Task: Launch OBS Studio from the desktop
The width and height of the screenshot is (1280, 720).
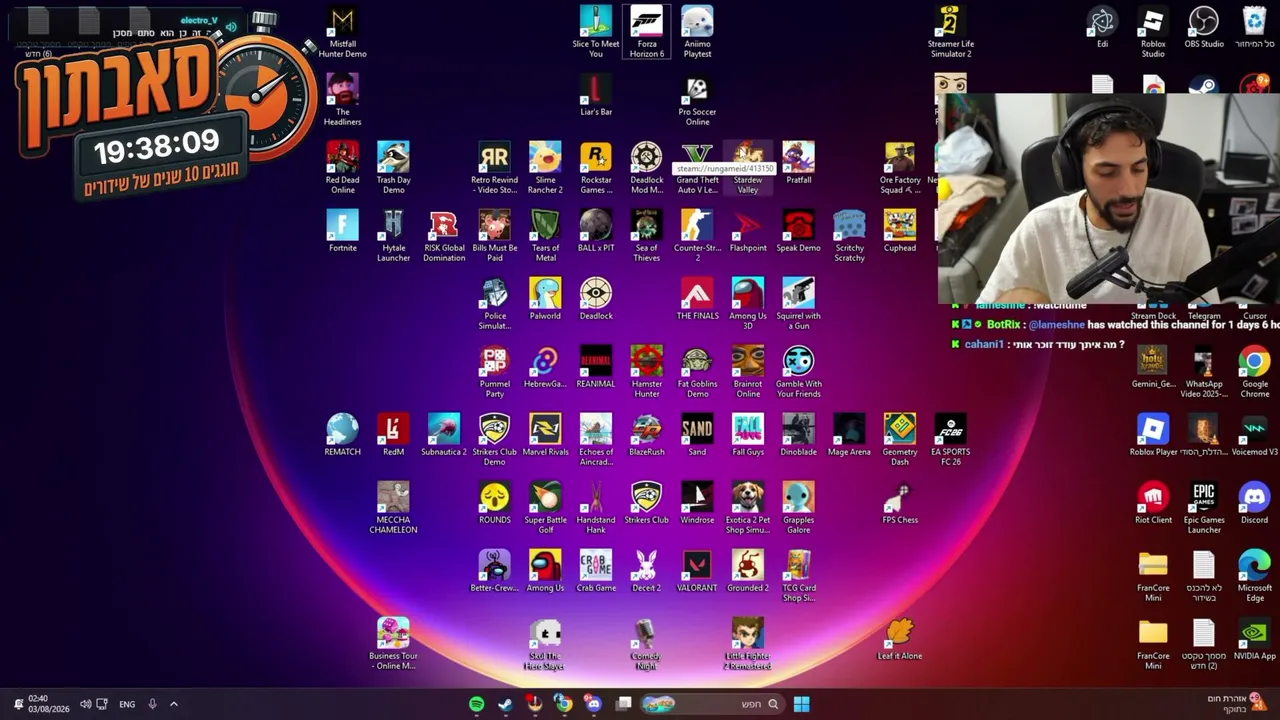Action: point(1204,28)
